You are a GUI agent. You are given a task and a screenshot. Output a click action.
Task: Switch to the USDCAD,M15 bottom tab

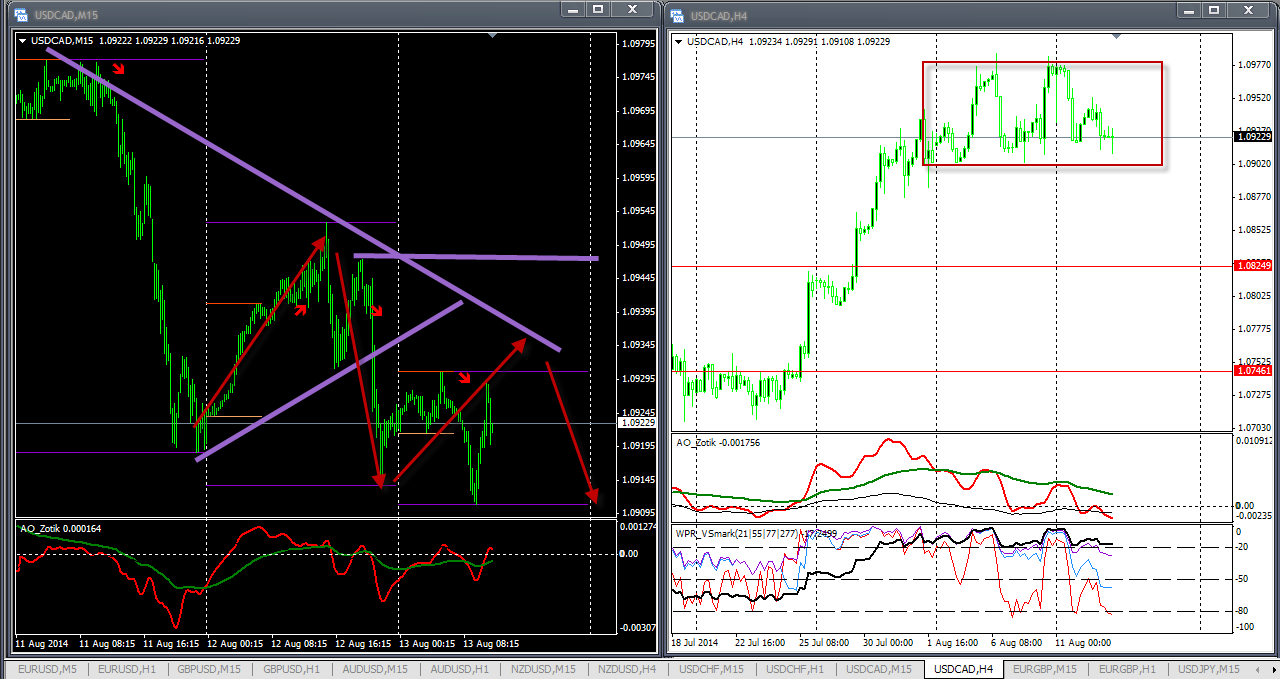(x=878, y=669)
